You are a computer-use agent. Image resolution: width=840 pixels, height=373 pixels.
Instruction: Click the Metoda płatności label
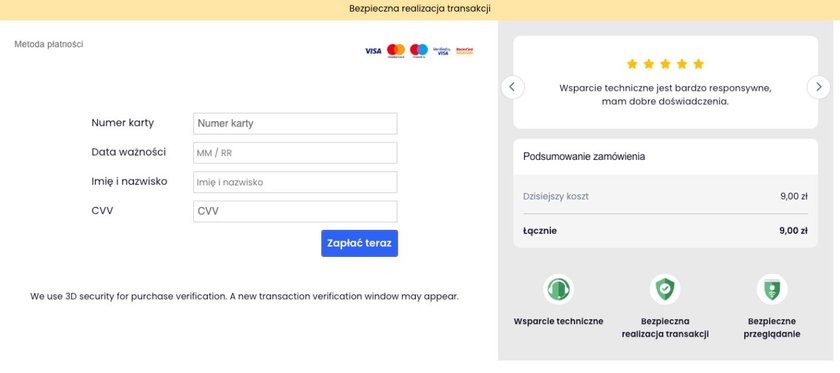click(49, 44)
